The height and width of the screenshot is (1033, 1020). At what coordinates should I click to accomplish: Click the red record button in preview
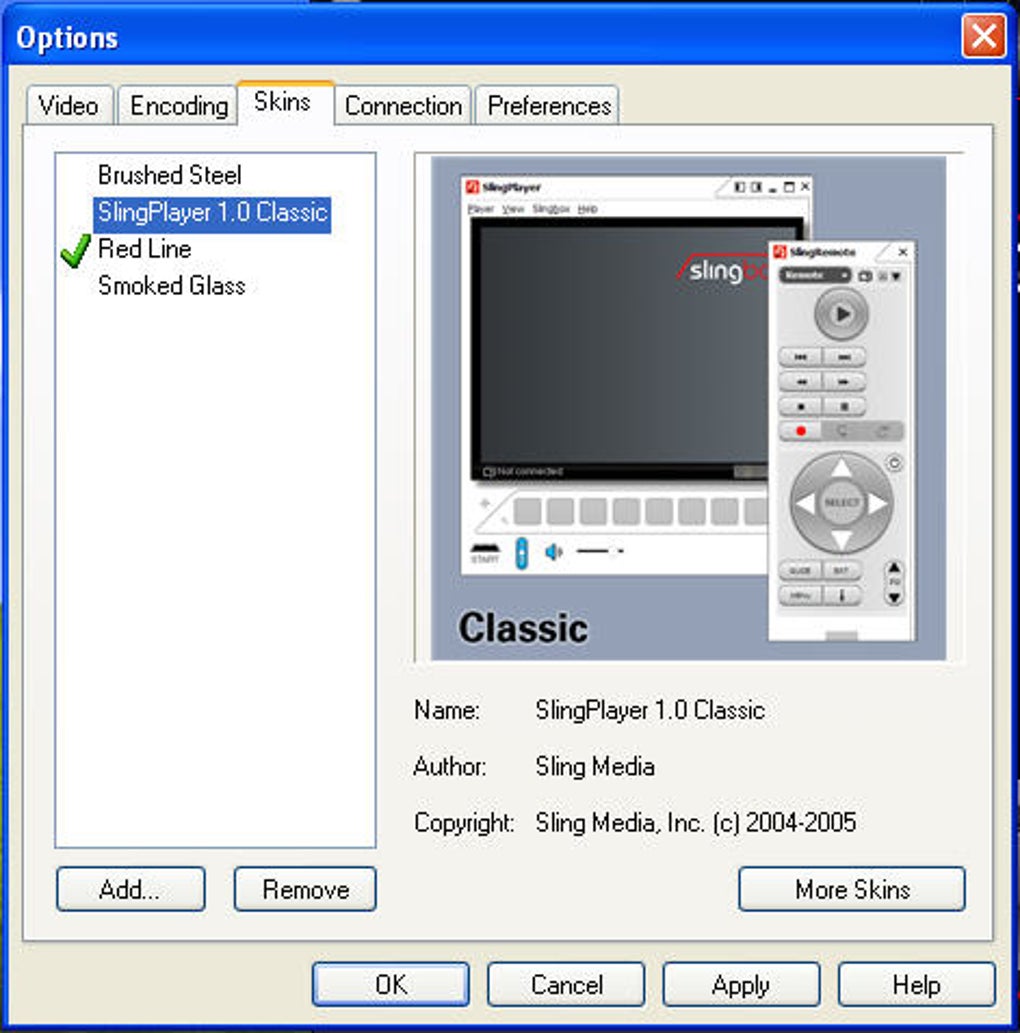[x=801, y=432]
